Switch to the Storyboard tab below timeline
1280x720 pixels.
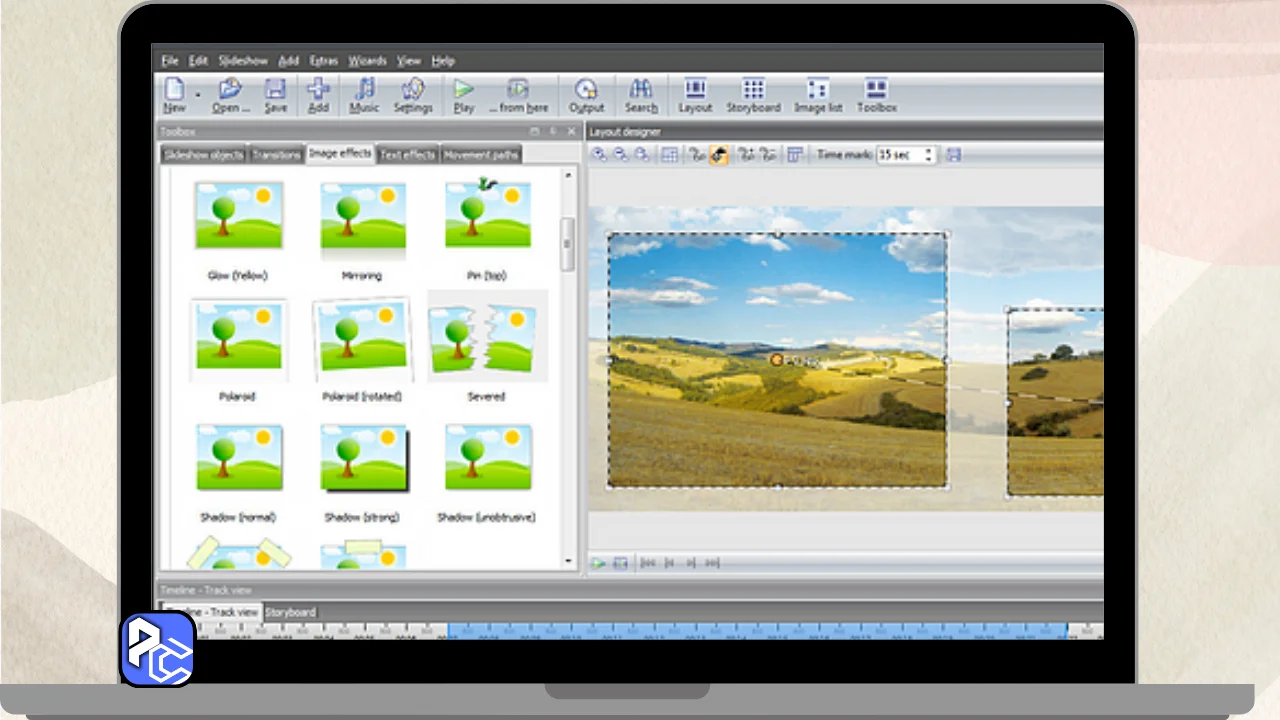click(x=290, y=612)
